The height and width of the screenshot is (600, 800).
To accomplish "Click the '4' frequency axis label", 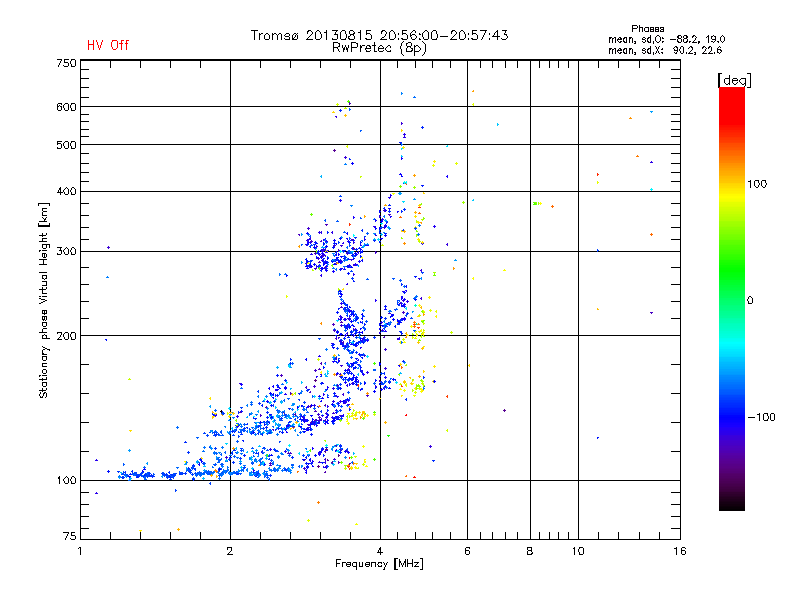I will click(380, 551).
